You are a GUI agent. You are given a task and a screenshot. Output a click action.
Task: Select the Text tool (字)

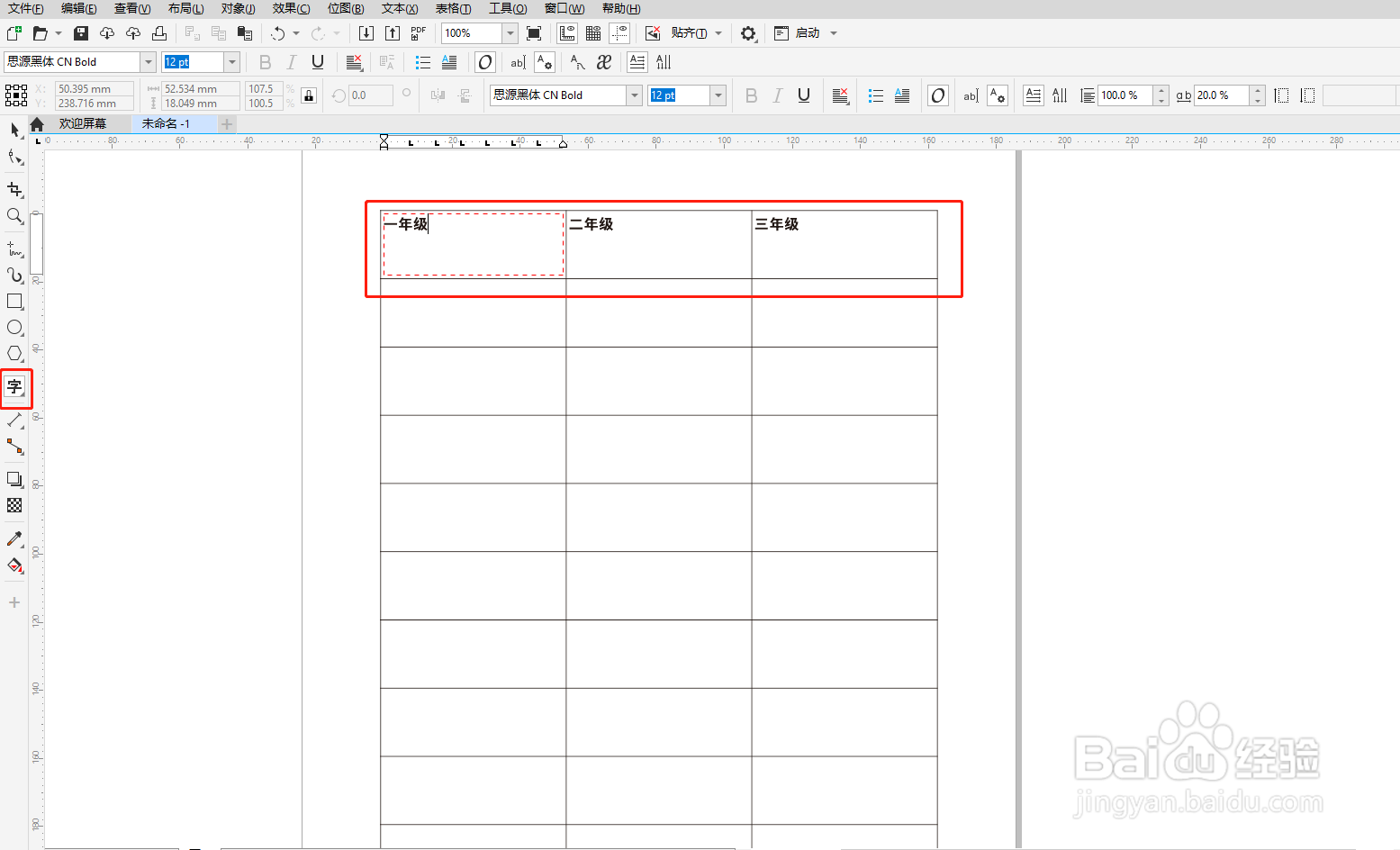tap(14, 387)
